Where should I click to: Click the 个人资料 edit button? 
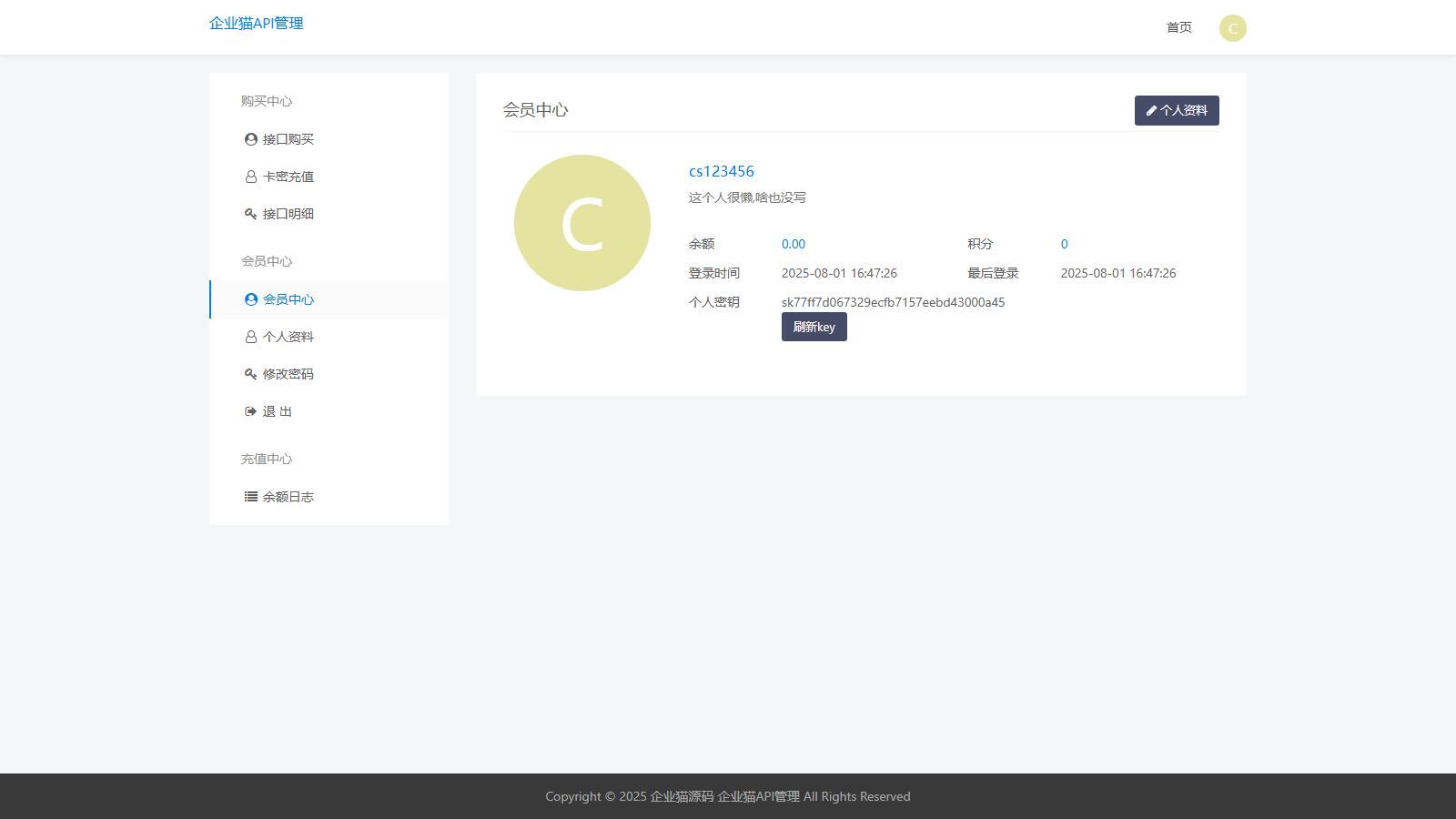1177,110
